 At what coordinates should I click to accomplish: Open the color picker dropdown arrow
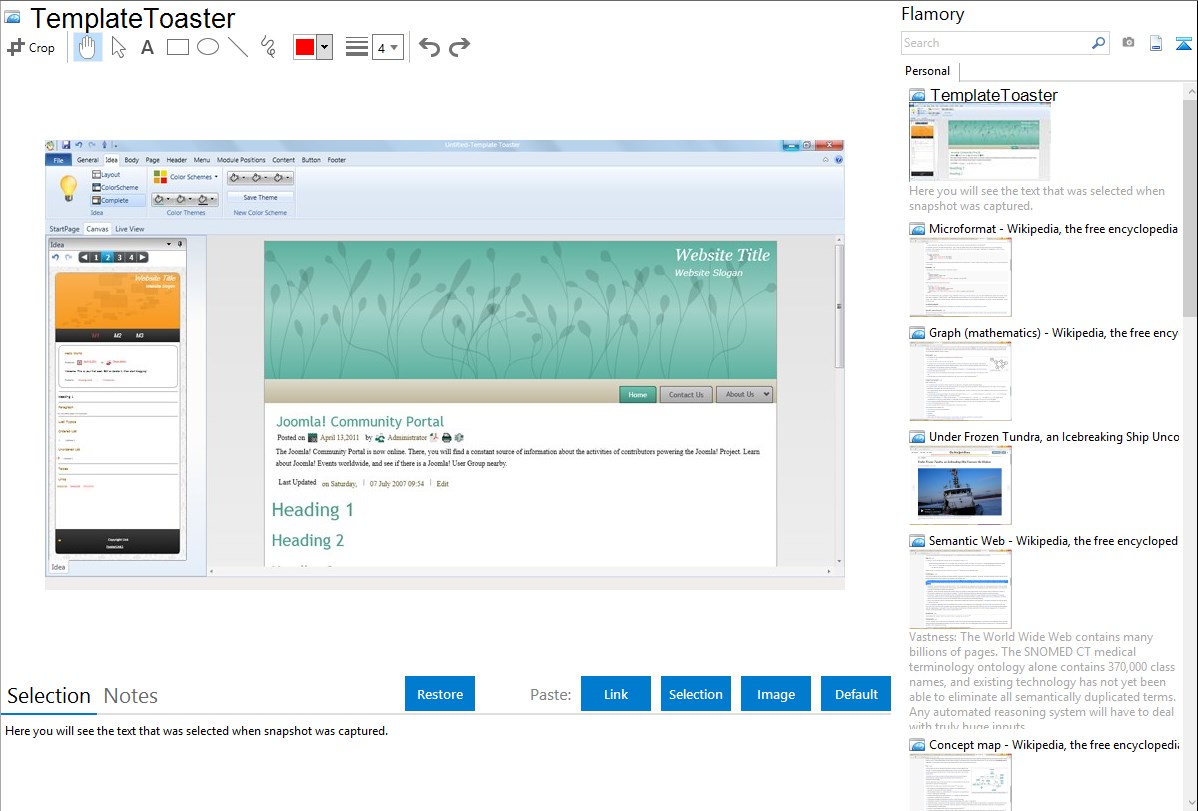click(x=324, y=47)
